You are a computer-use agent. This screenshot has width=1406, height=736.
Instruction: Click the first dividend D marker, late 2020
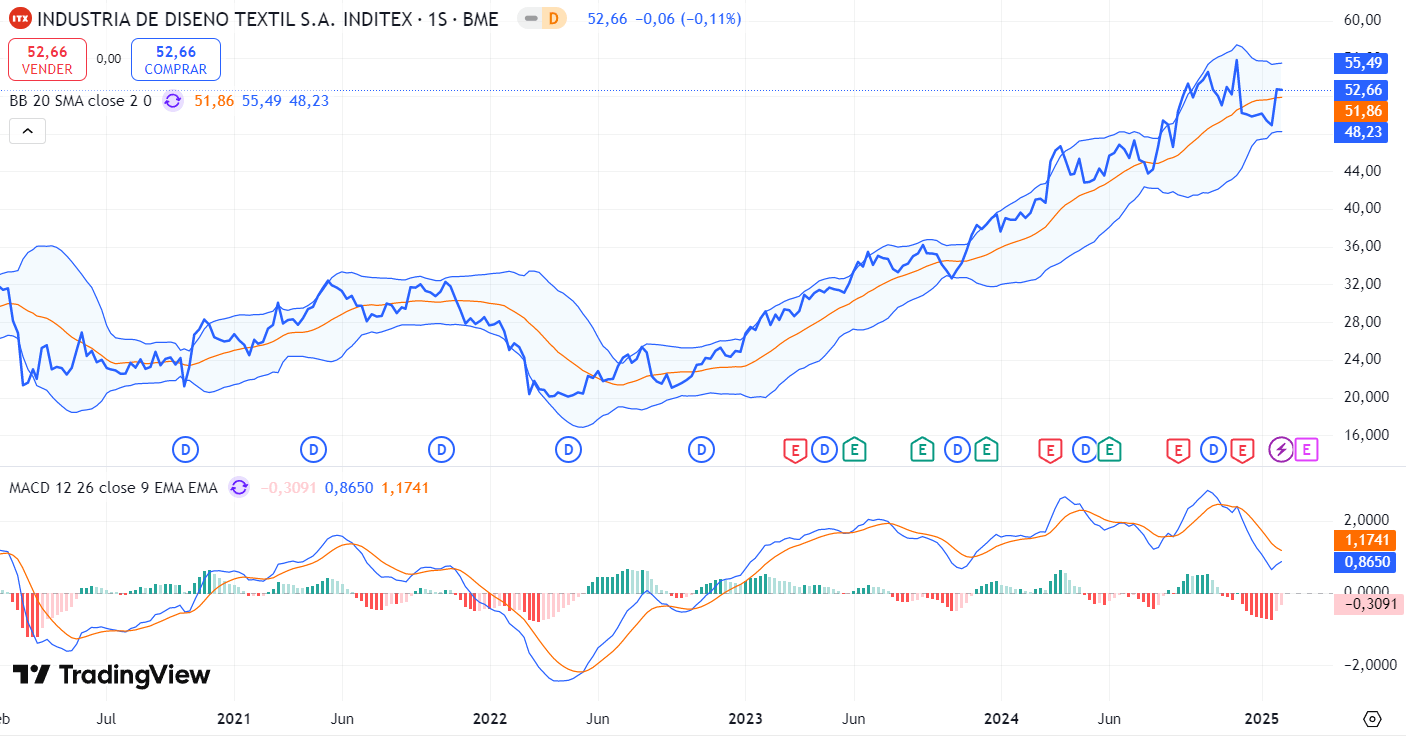coord(186,450)
